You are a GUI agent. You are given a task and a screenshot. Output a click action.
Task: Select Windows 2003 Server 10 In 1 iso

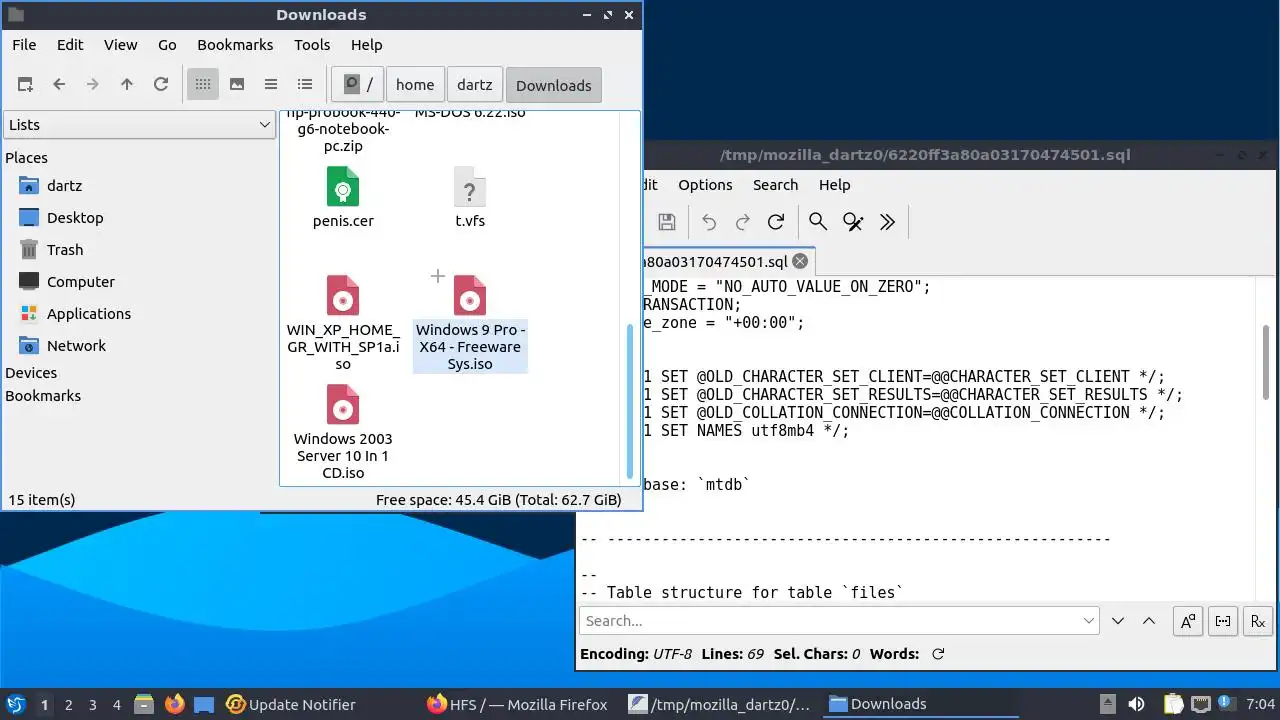tap(343, 432)
